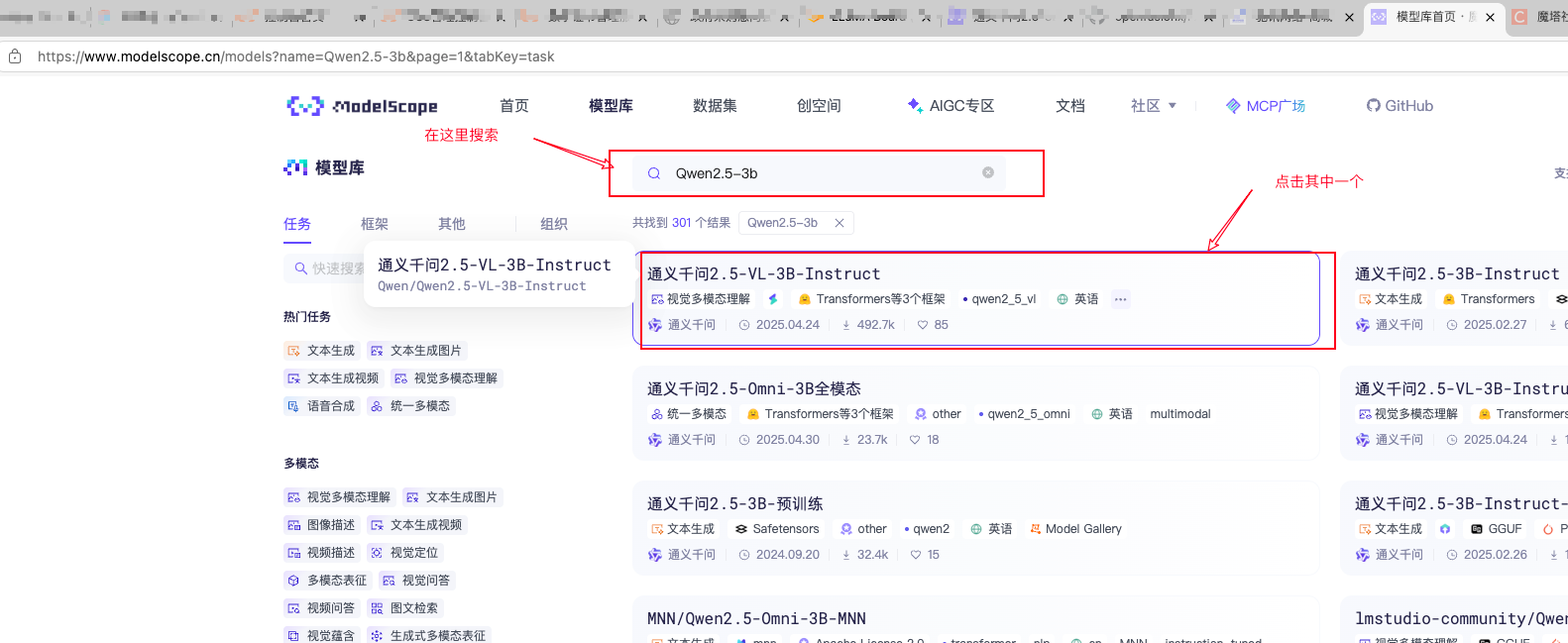Screen dimensions: 1568x643
Task: Click the download icon showing 492.7k
Action: click(x=845, y=325)
